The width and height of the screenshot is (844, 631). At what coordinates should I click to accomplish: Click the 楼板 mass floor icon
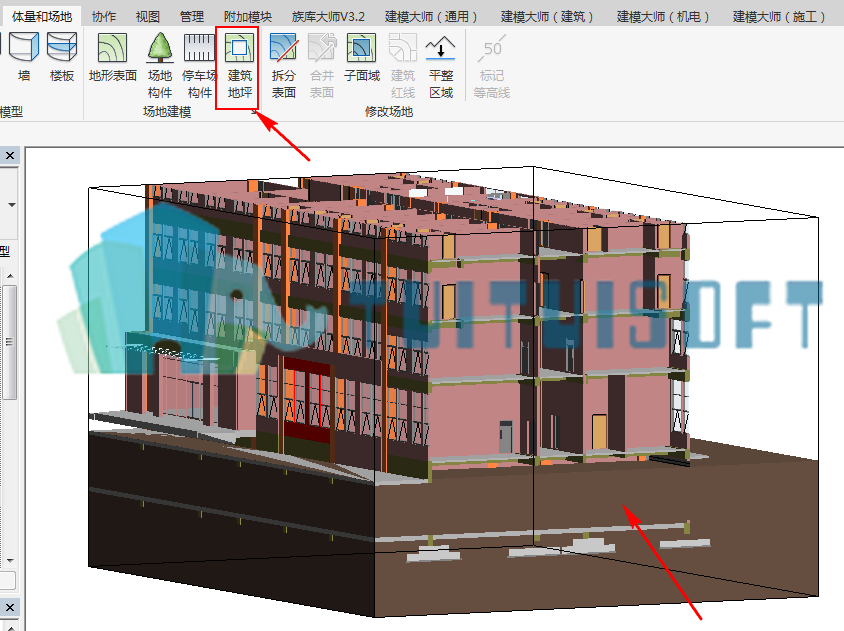point(62,57)
